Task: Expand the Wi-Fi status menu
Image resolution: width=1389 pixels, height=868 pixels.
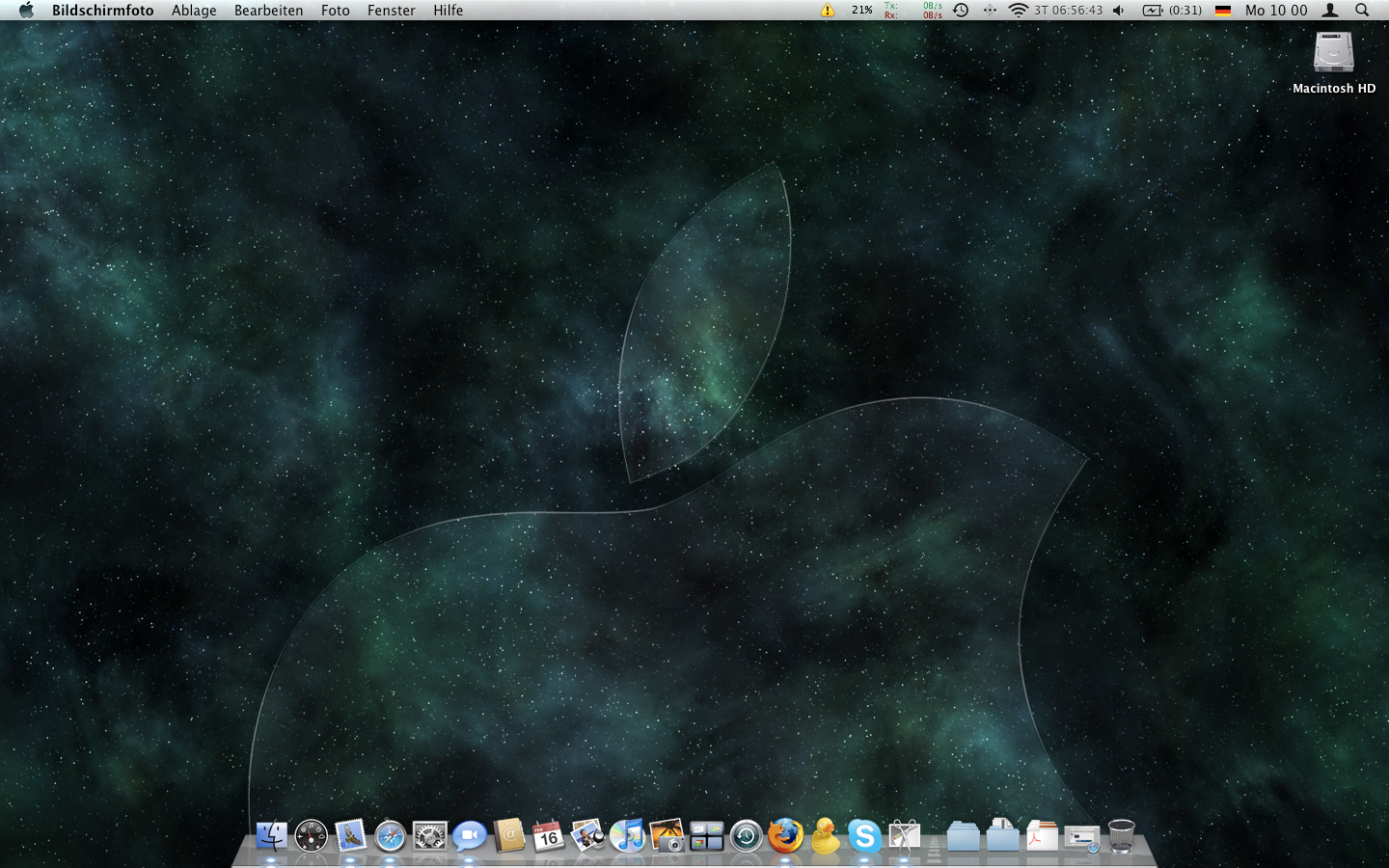Action: point(1018,11)
